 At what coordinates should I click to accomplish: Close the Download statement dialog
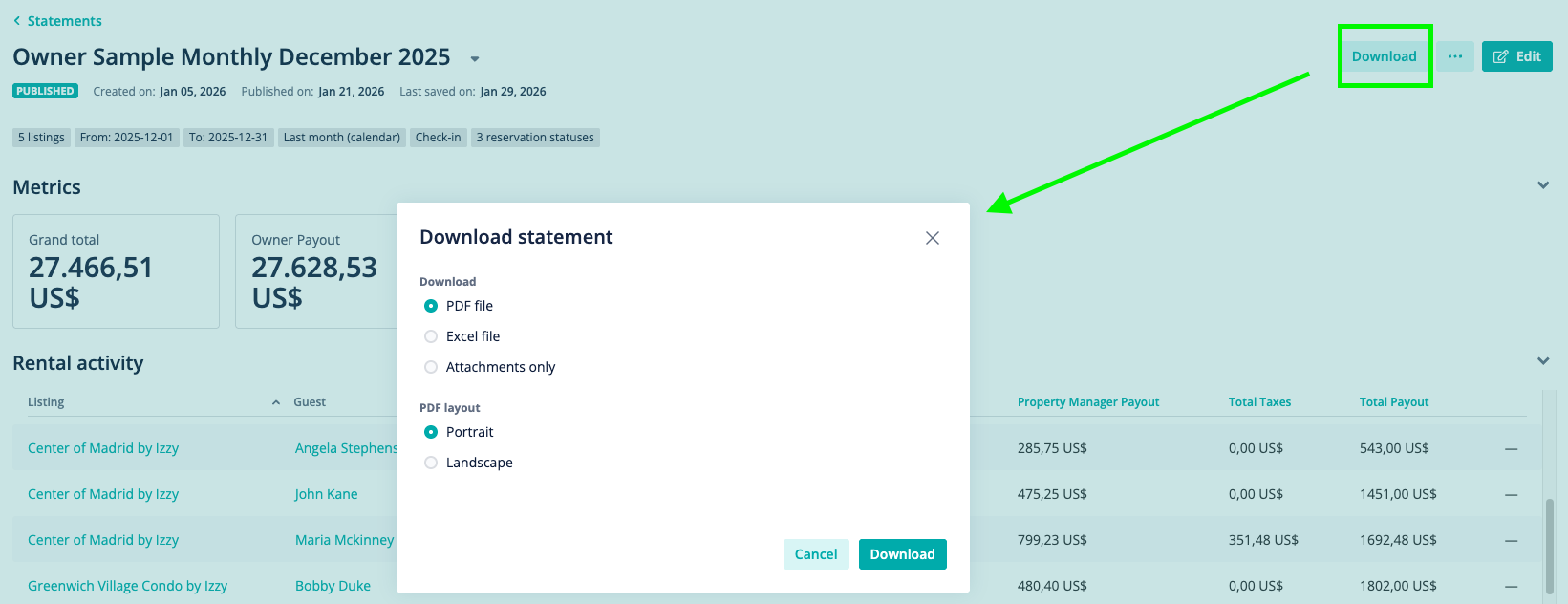coord(933,238)
